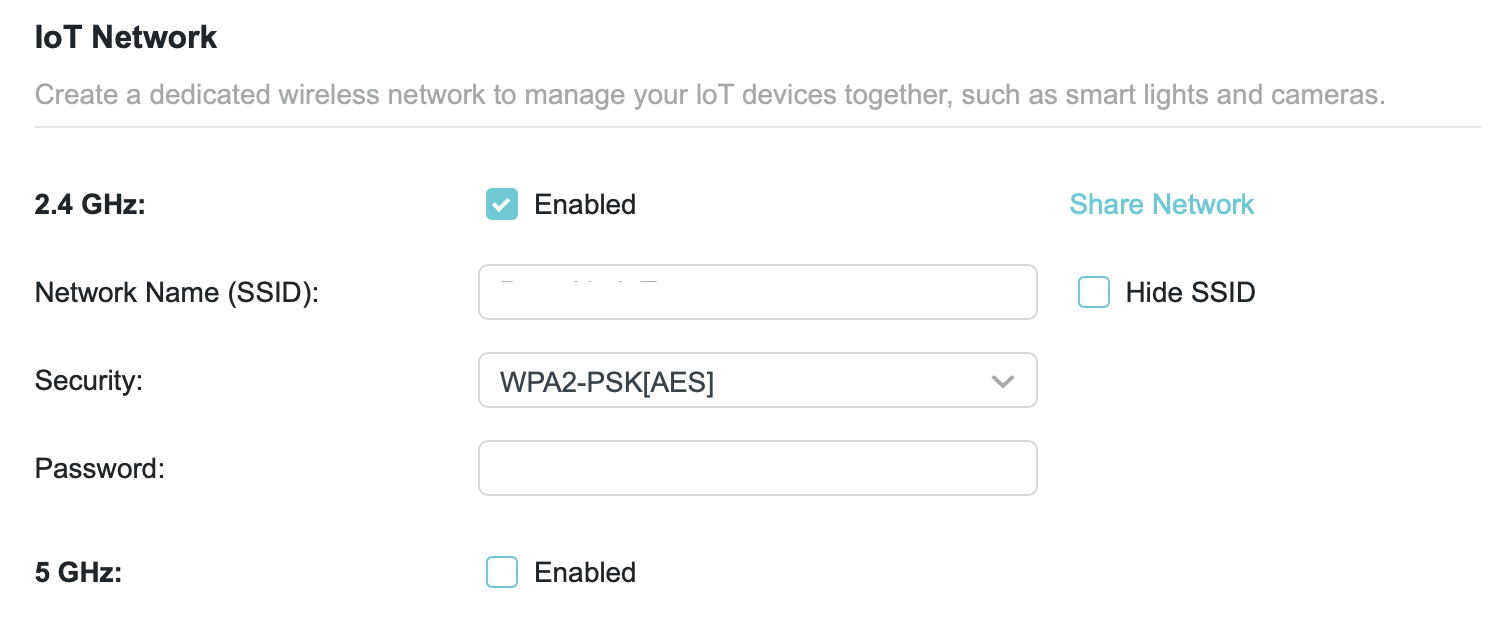This screenshot has width=1507, height=639.
Task: Click the Enabled label beside 2.4 GHz
Action: pos(585,204)
